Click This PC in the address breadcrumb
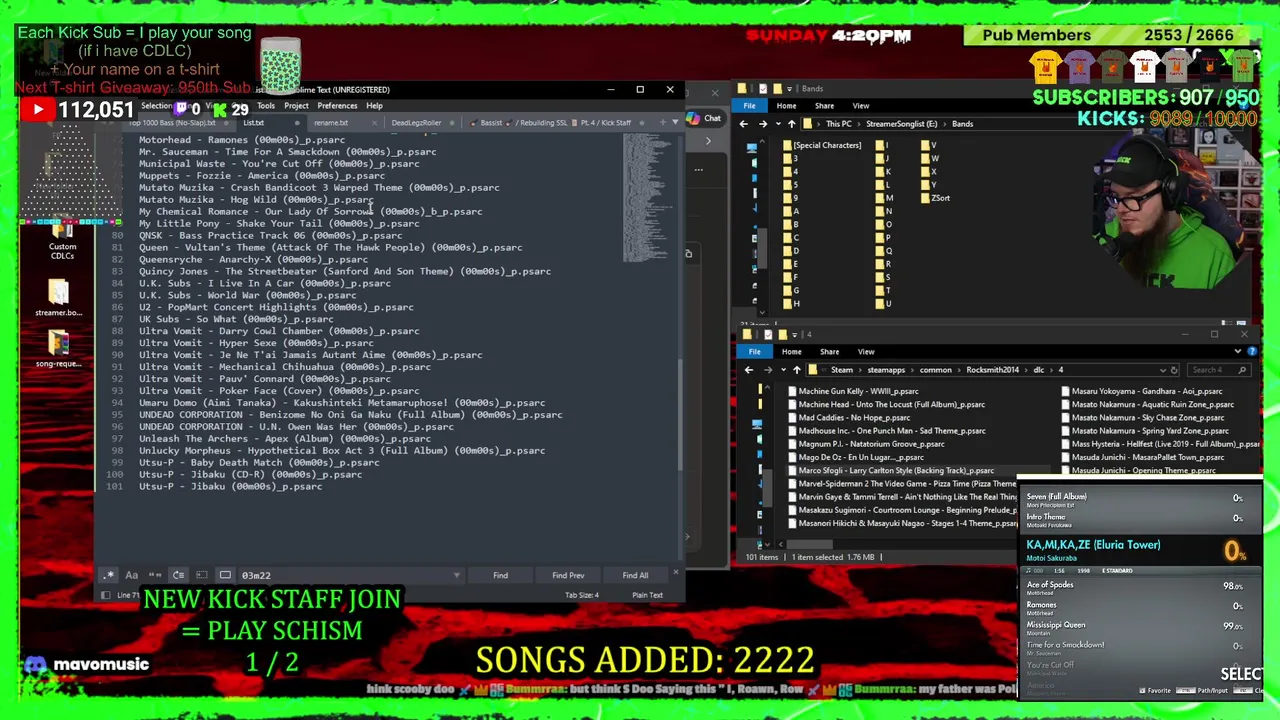Screen dimensions: 1280x720 [x=839, y=124]
